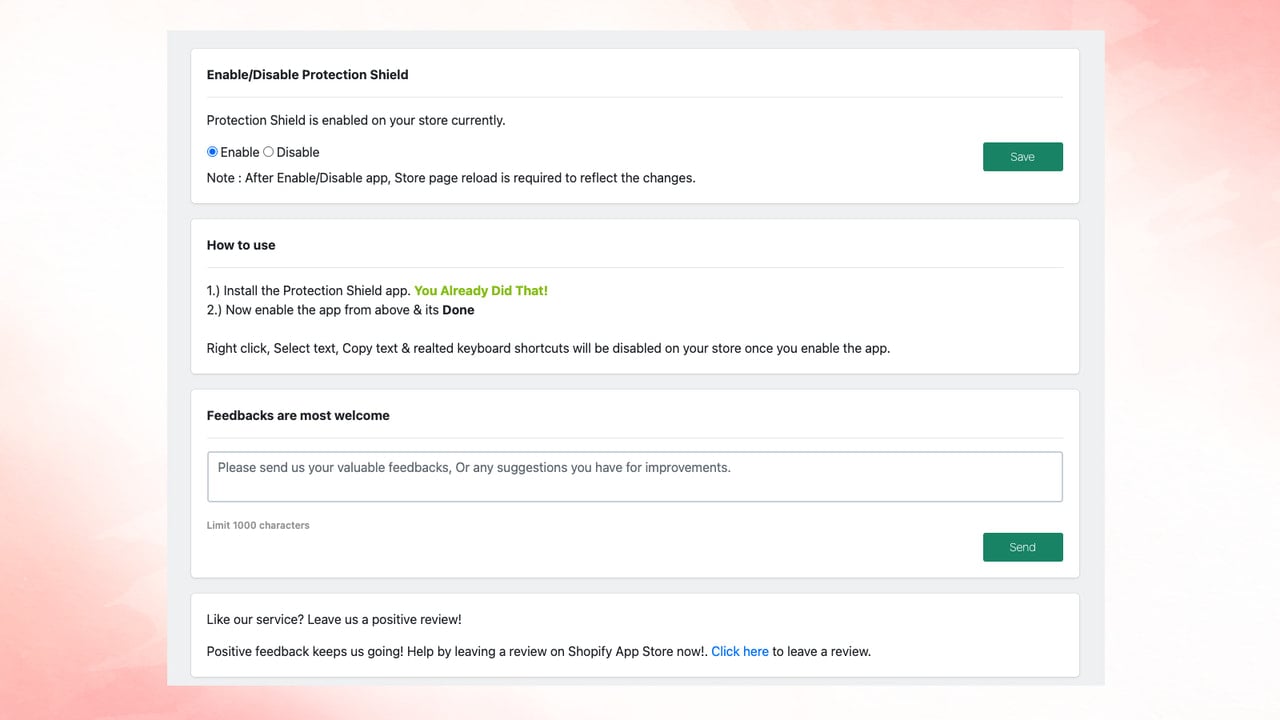
Task: Focus the feedback suggestions text area
Action: click(x=634, y=477)
